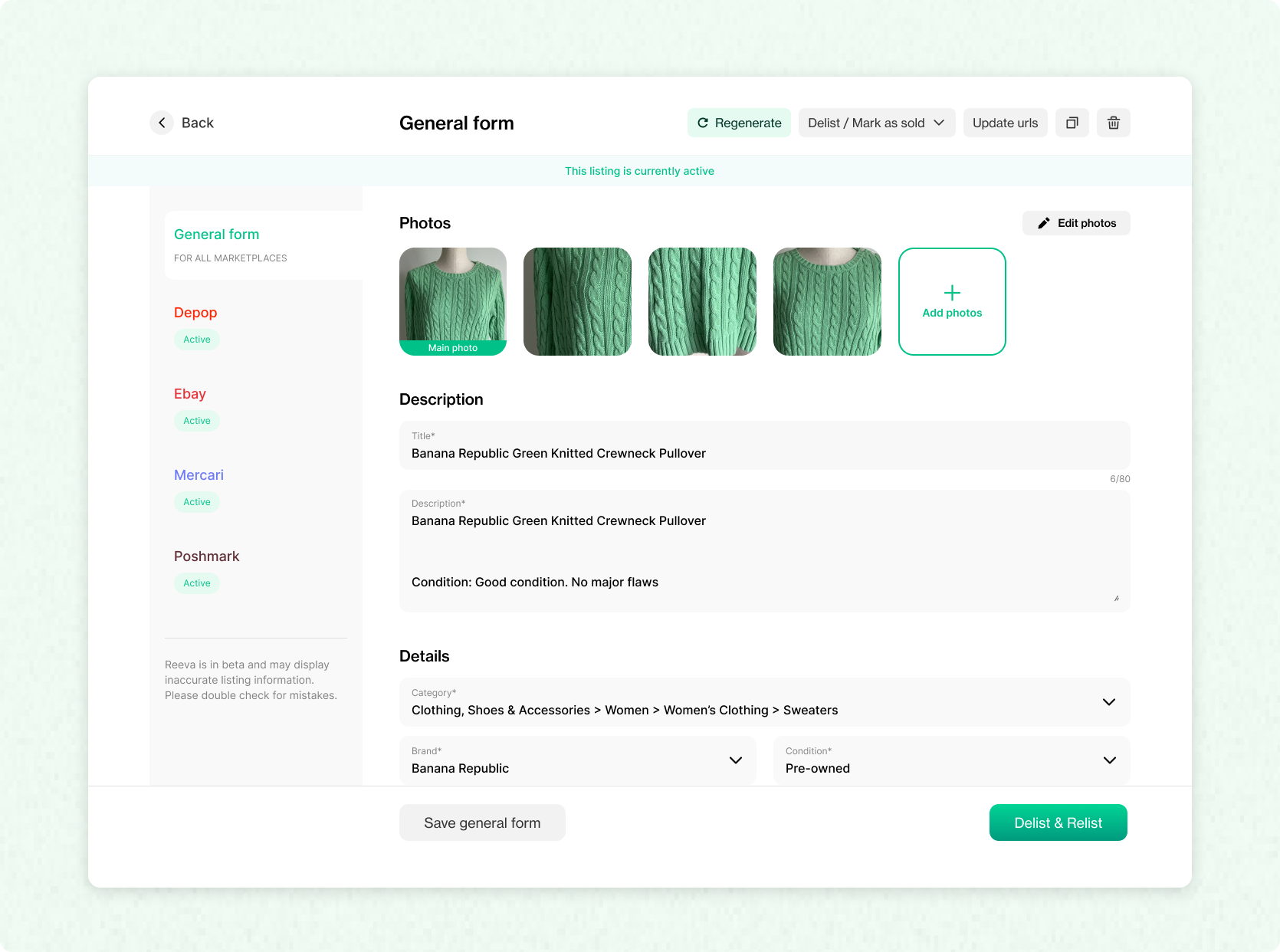
Task: Click the 'Condition: Good condition' line
Action: (535, 582)
